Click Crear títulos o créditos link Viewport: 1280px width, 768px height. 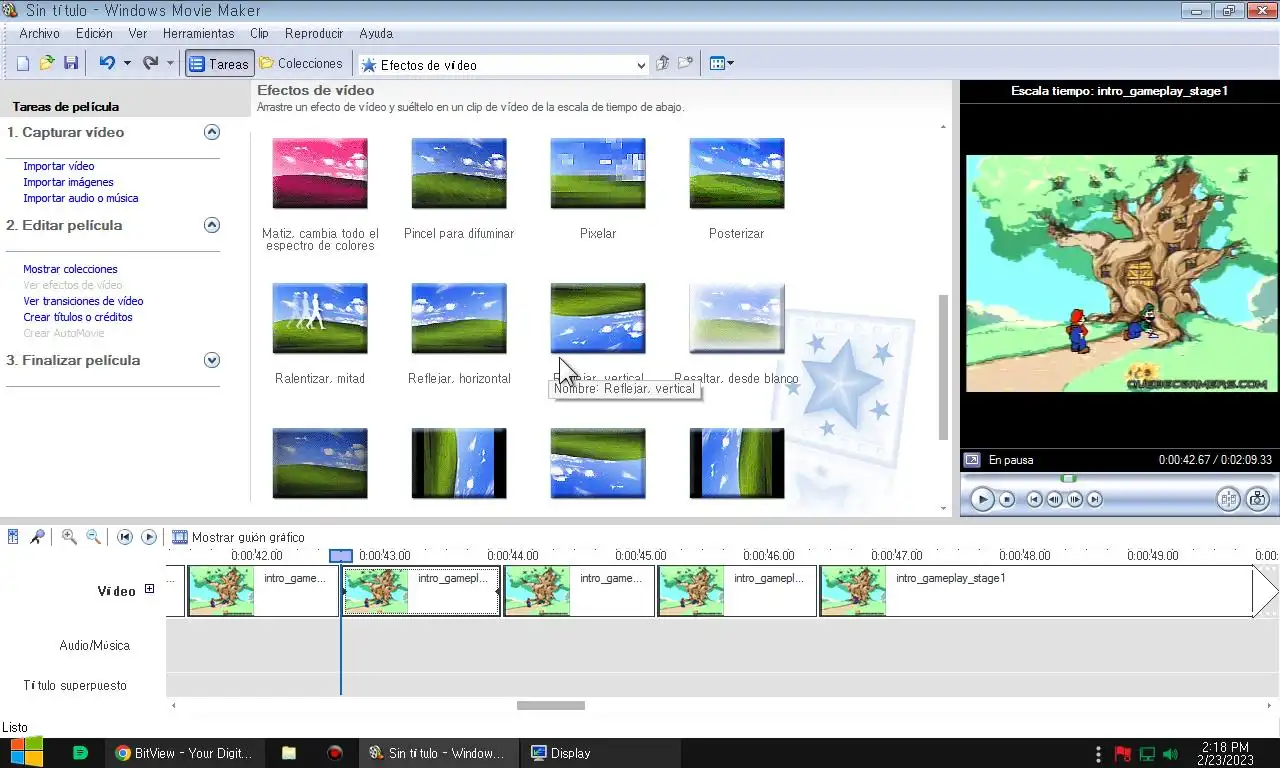coord(78,317)
